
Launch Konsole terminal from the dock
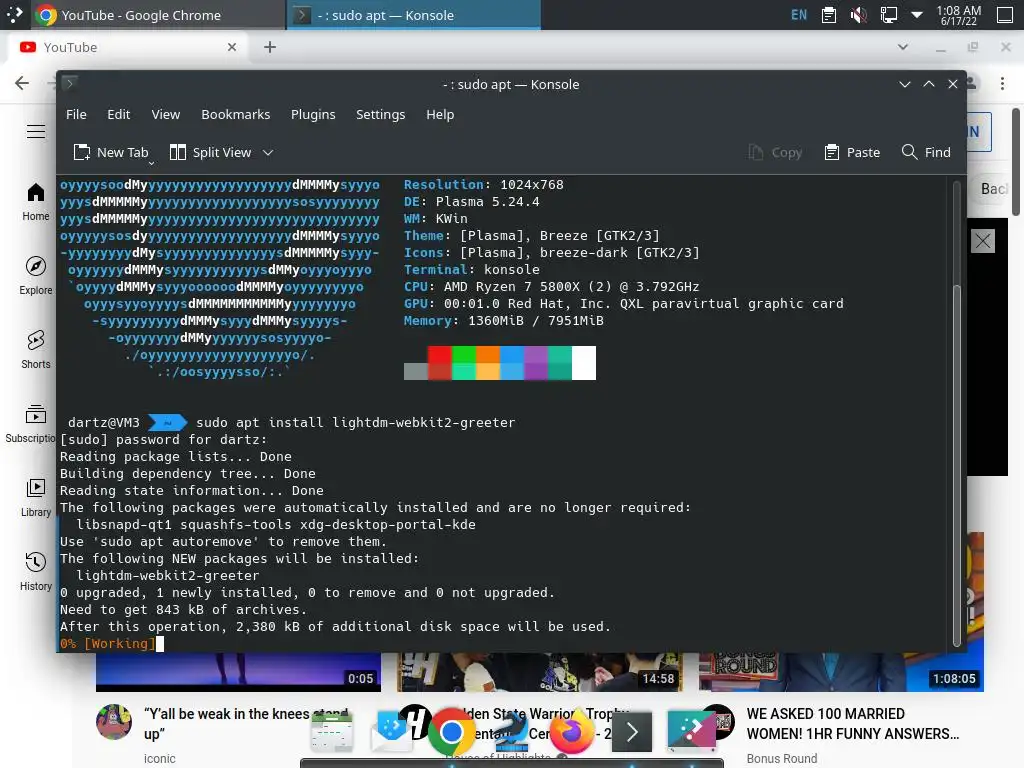pyautogui.click(x=632, y=731)
